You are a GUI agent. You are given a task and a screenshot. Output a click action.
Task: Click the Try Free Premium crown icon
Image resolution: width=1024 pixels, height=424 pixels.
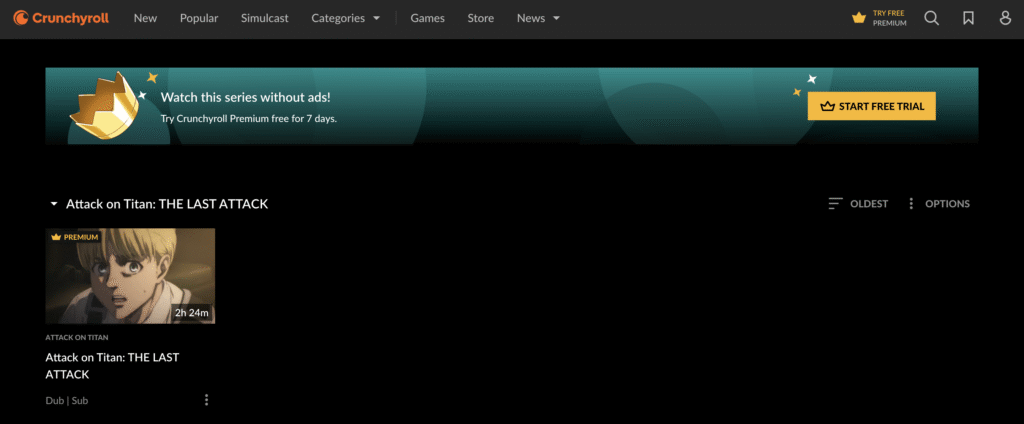coord(858,18)
